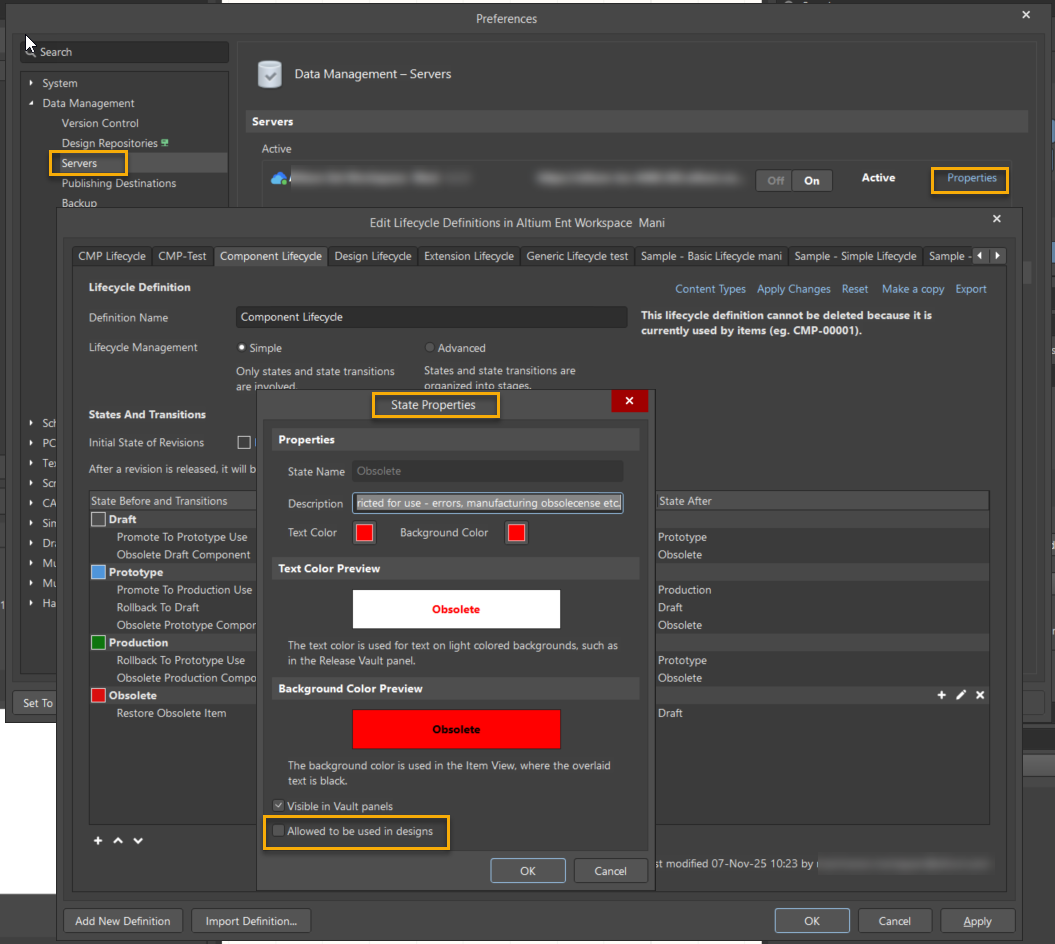Expand the System tree node
The width and height of the screenshot is (1055, 944).
[31, 83]
